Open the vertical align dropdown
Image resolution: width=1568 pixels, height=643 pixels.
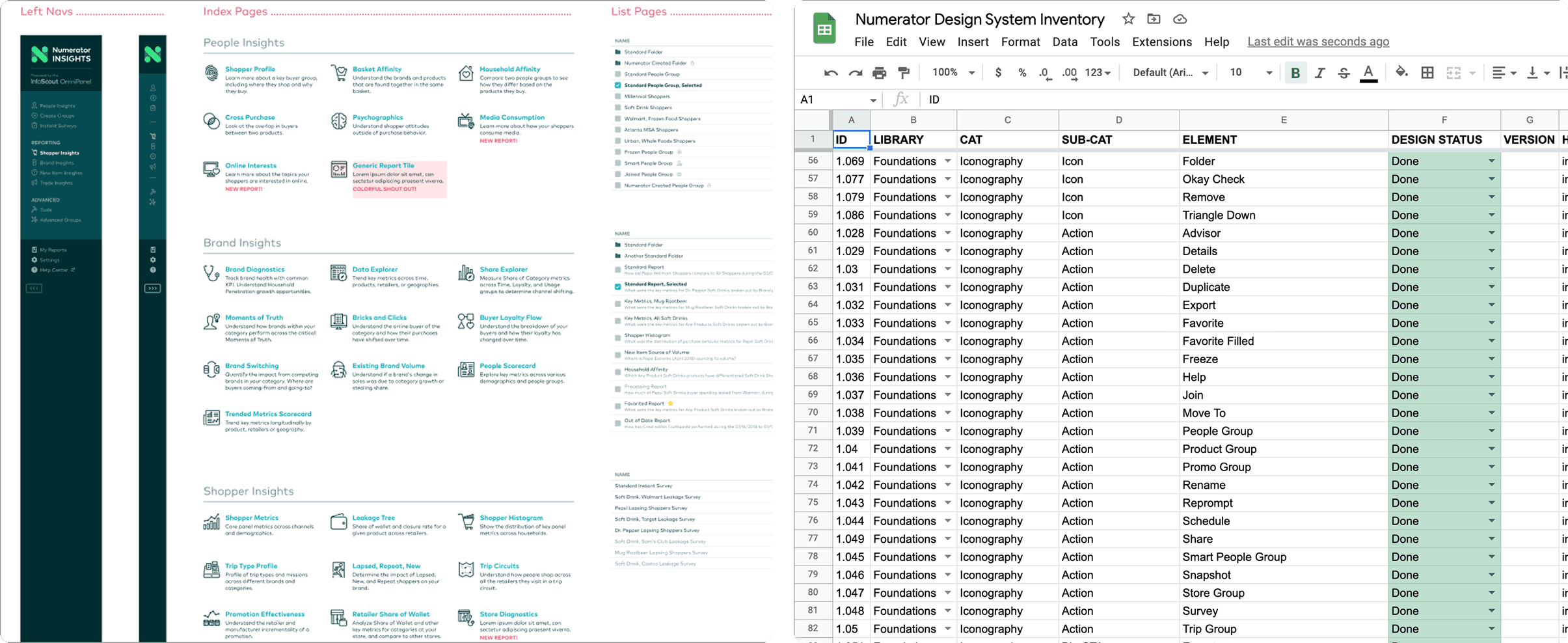(x=1538, y=73)
